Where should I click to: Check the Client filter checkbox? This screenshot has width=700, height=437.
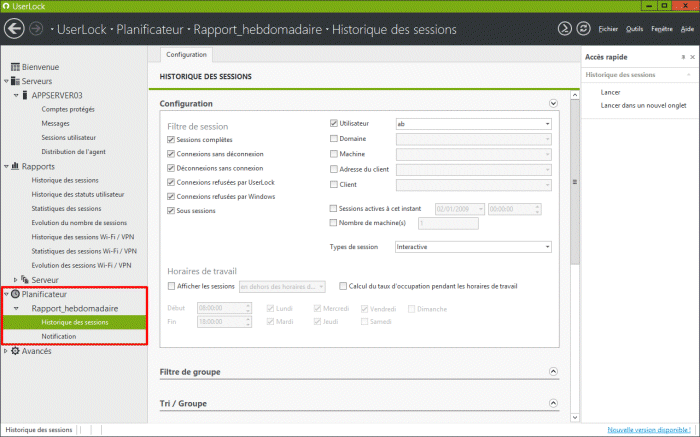(333, 184)
